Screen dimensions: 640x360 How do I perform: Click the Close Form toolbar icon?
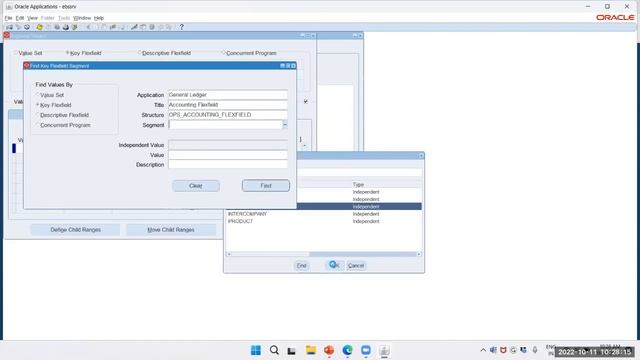[74, 27]
